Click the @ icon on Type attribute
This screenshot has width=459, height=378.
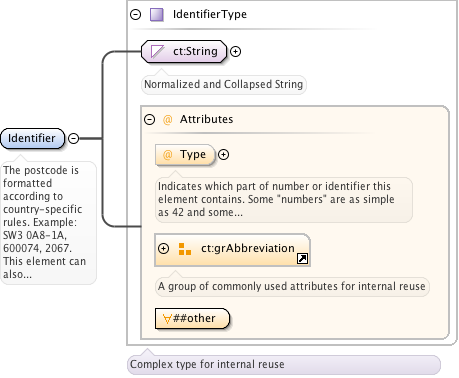(167, 155)
